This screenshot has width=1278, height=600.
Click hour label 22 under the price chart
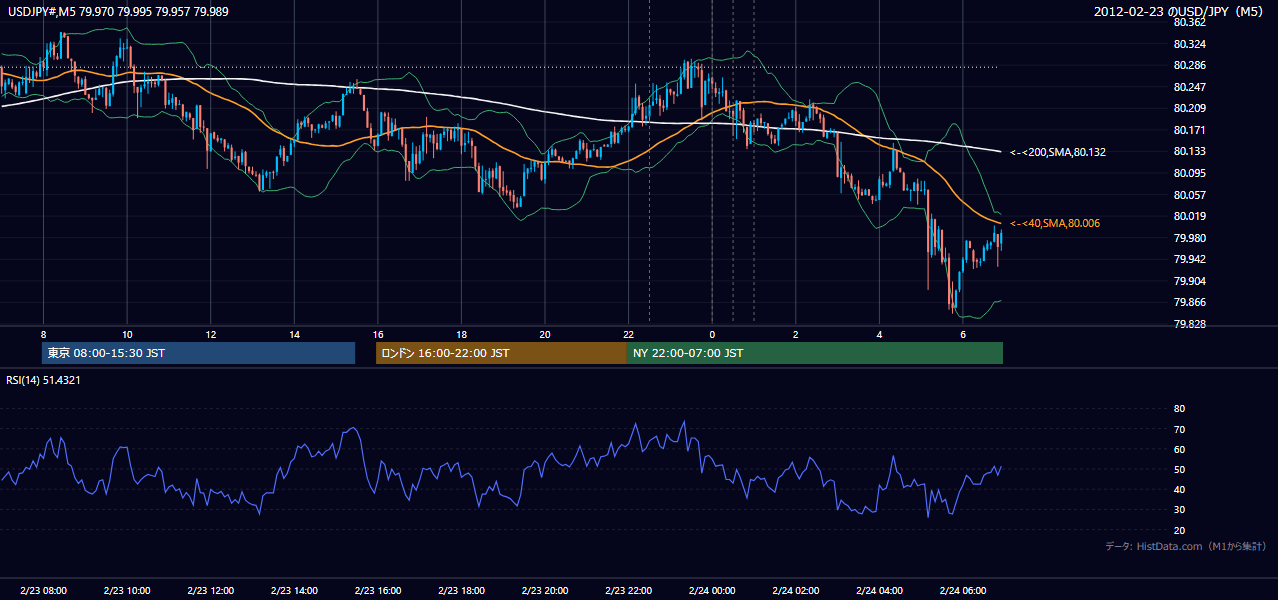[628, 334]
